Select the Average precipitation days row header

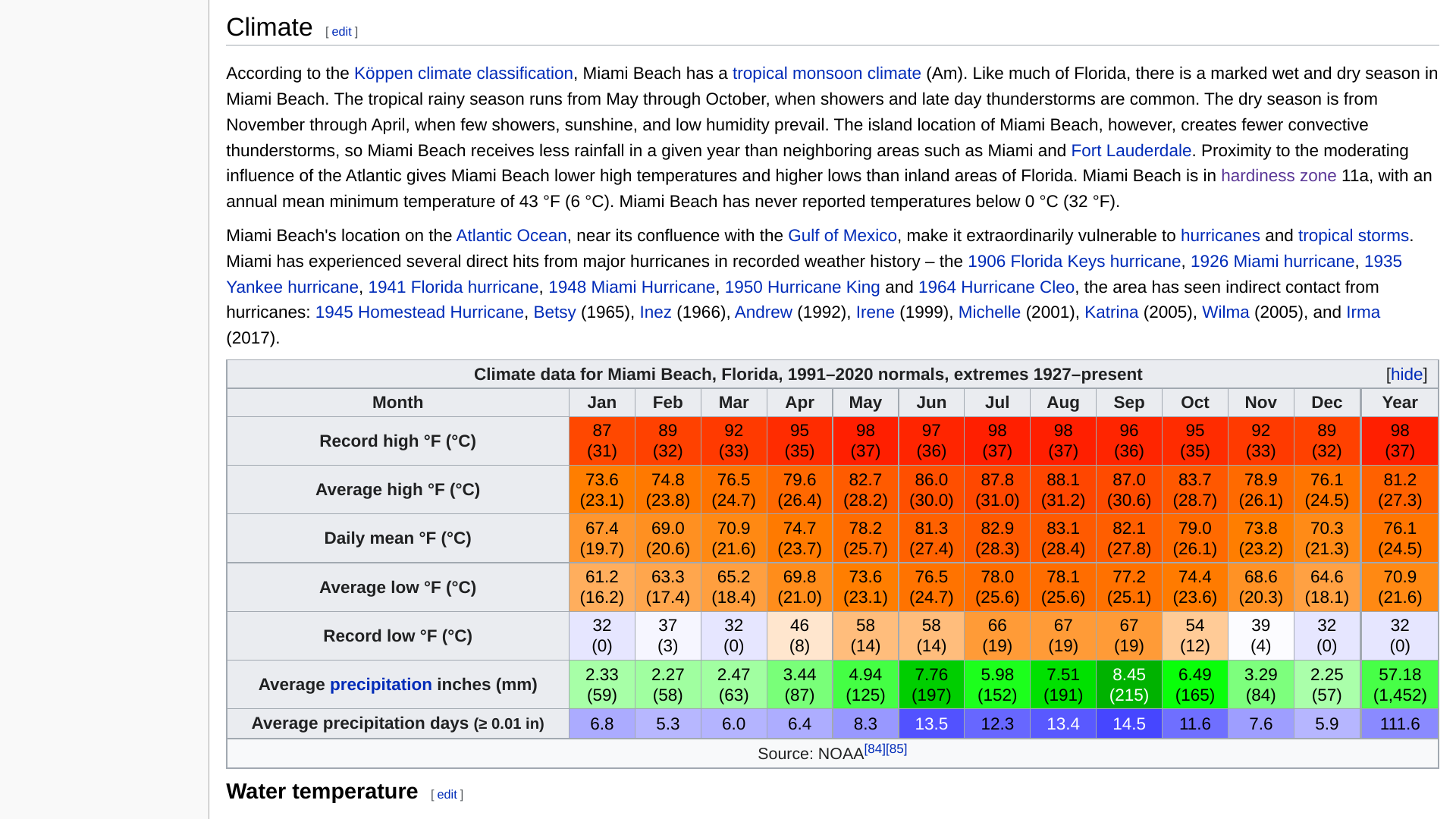point(397,723)
